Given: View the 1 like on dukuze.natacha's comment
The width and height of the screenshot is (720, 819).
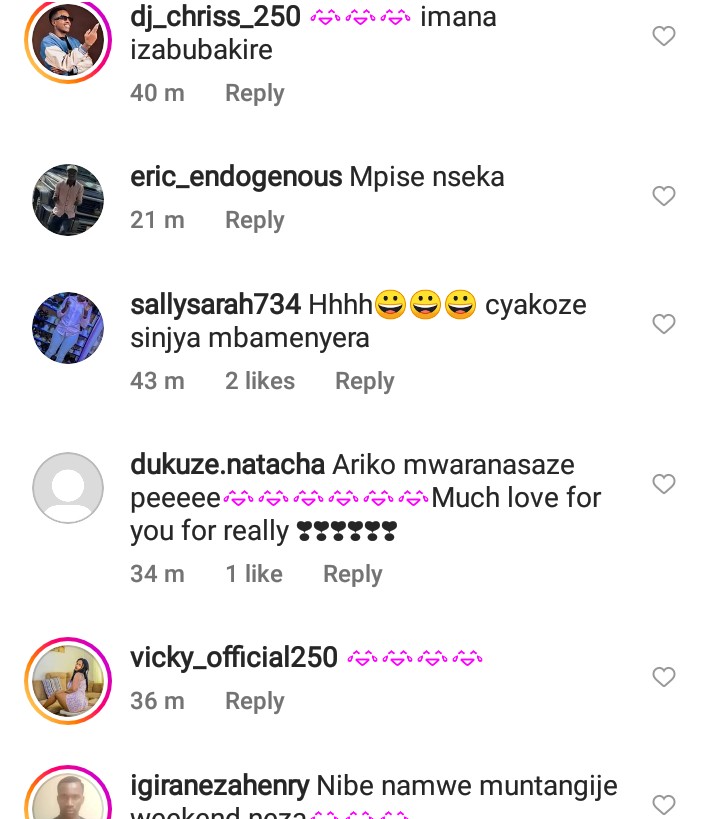Looking at the screenshot, I should point(254,574).
